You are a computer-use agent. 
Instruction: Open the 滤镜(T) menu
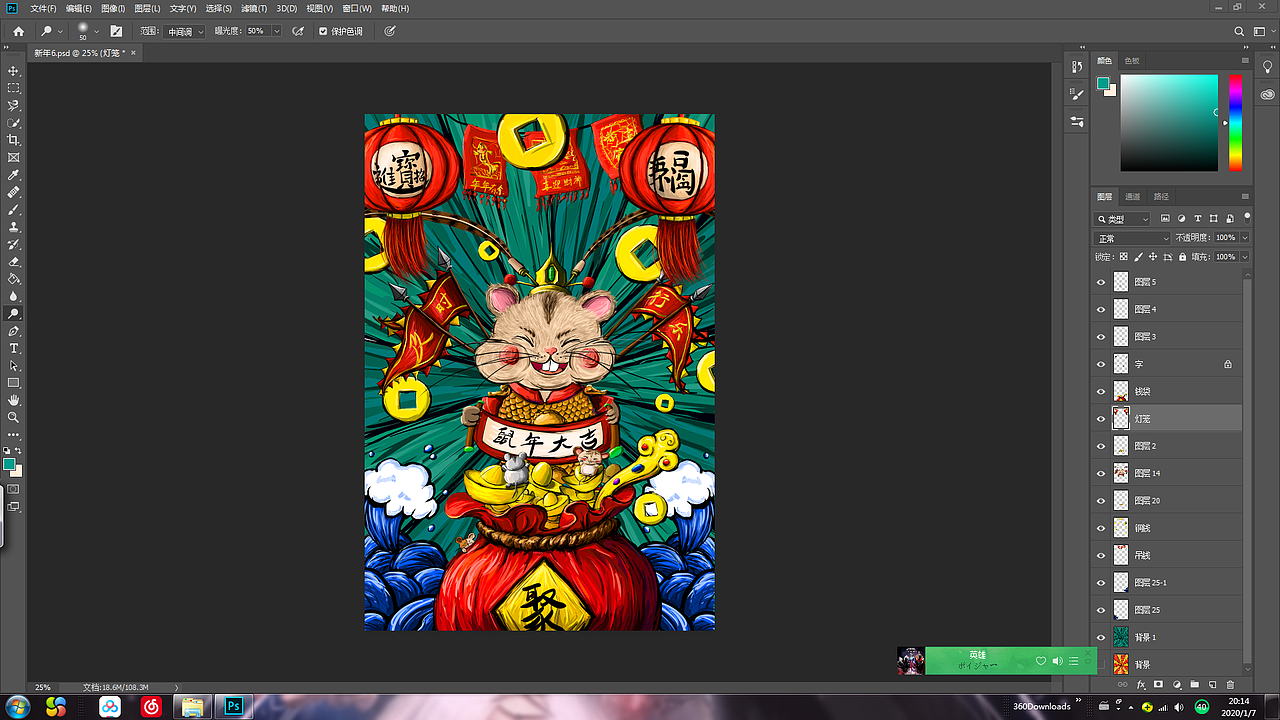(x=254, y=8)
